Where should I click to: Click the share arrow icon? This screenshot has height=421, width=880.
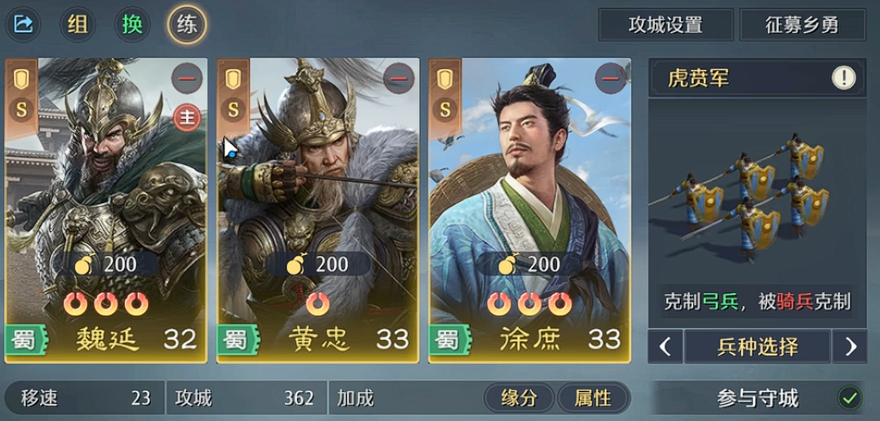(x=23, y=24)
